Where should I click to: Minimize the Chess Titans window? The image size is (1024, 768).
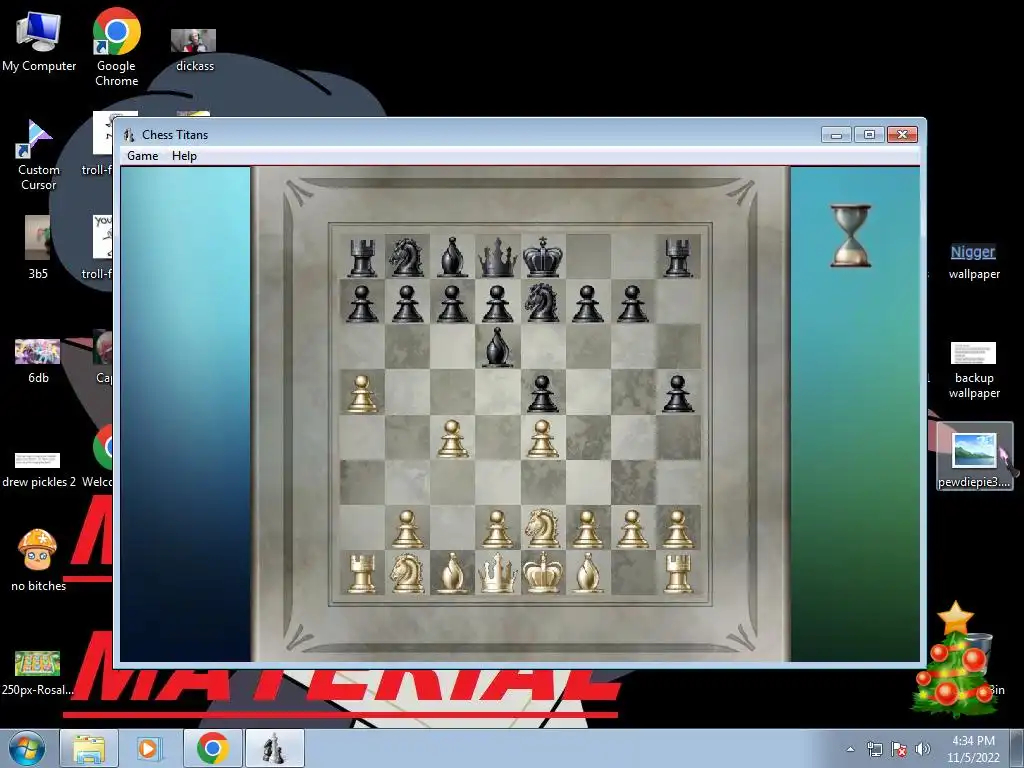[837, 135]
